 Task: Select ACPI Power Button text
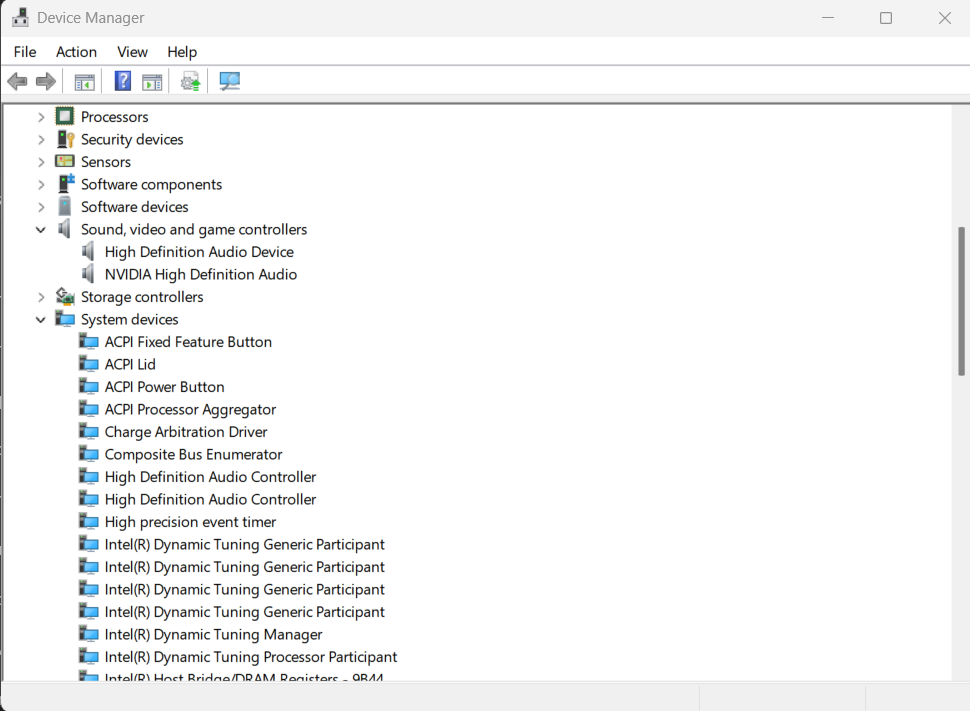(x=165, y=387)
